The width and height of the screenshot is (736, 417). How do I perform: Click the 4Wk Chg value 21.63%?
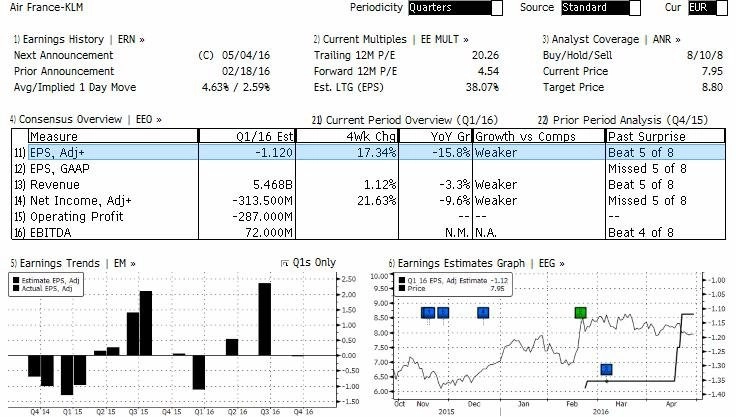pos(376,201)
